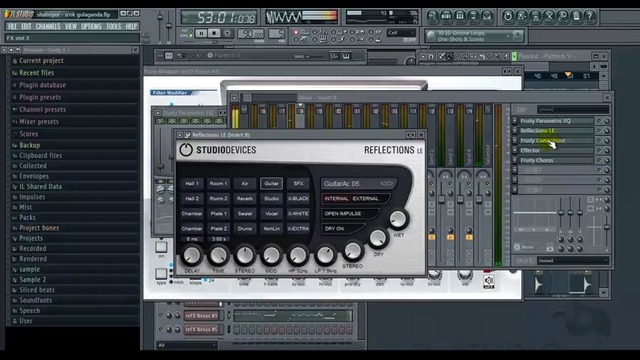Image resolution: width=640 pixels, height=360 pixels.
Task: Toggle INTERNAL impulse source
Action: tap(336, 199)
